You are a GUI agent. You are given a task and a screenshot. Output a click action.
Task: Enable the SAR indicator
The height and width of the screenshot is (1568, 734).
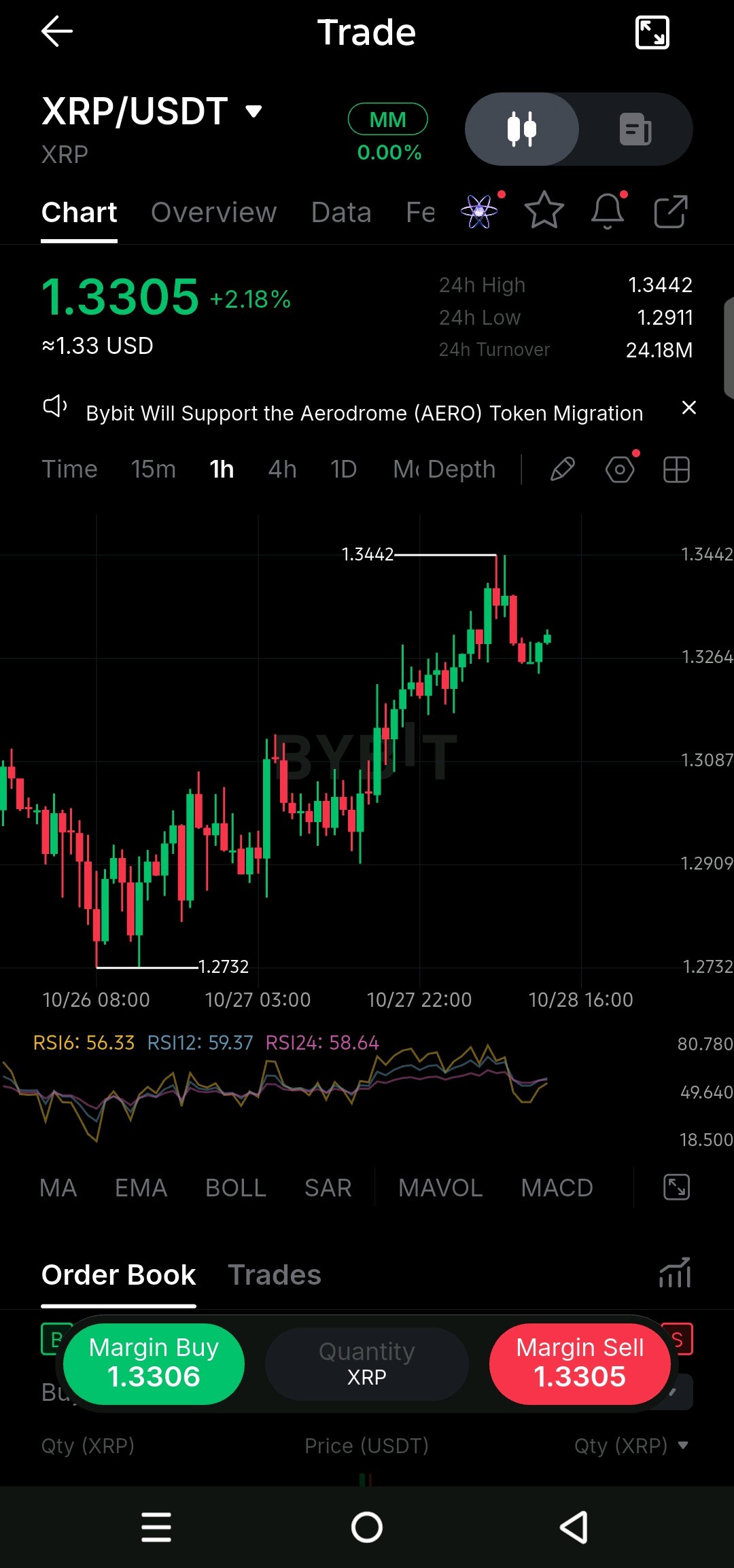(x=328, y=1188)
